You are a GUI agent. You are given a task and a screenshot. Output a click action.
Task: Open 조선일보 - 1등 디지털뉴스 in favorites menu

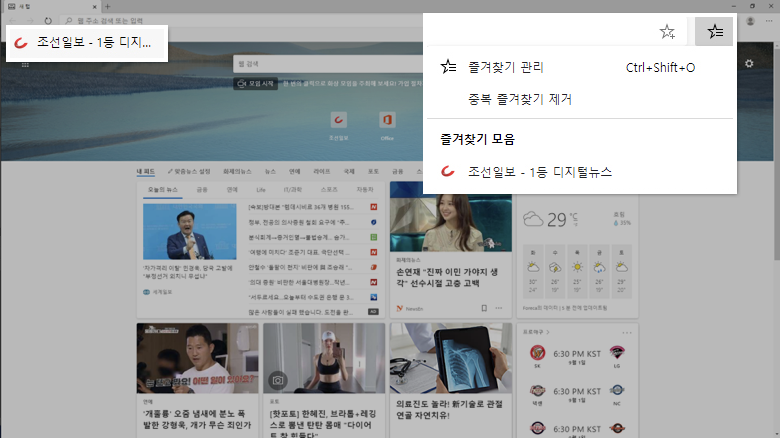point(539,172)
